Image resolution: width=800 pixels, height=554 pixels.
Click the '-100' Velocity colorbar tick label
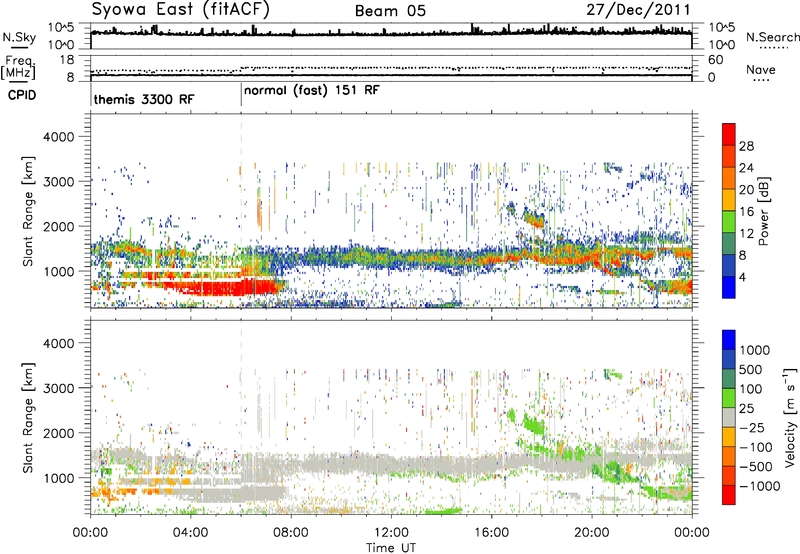click(755, 447)
